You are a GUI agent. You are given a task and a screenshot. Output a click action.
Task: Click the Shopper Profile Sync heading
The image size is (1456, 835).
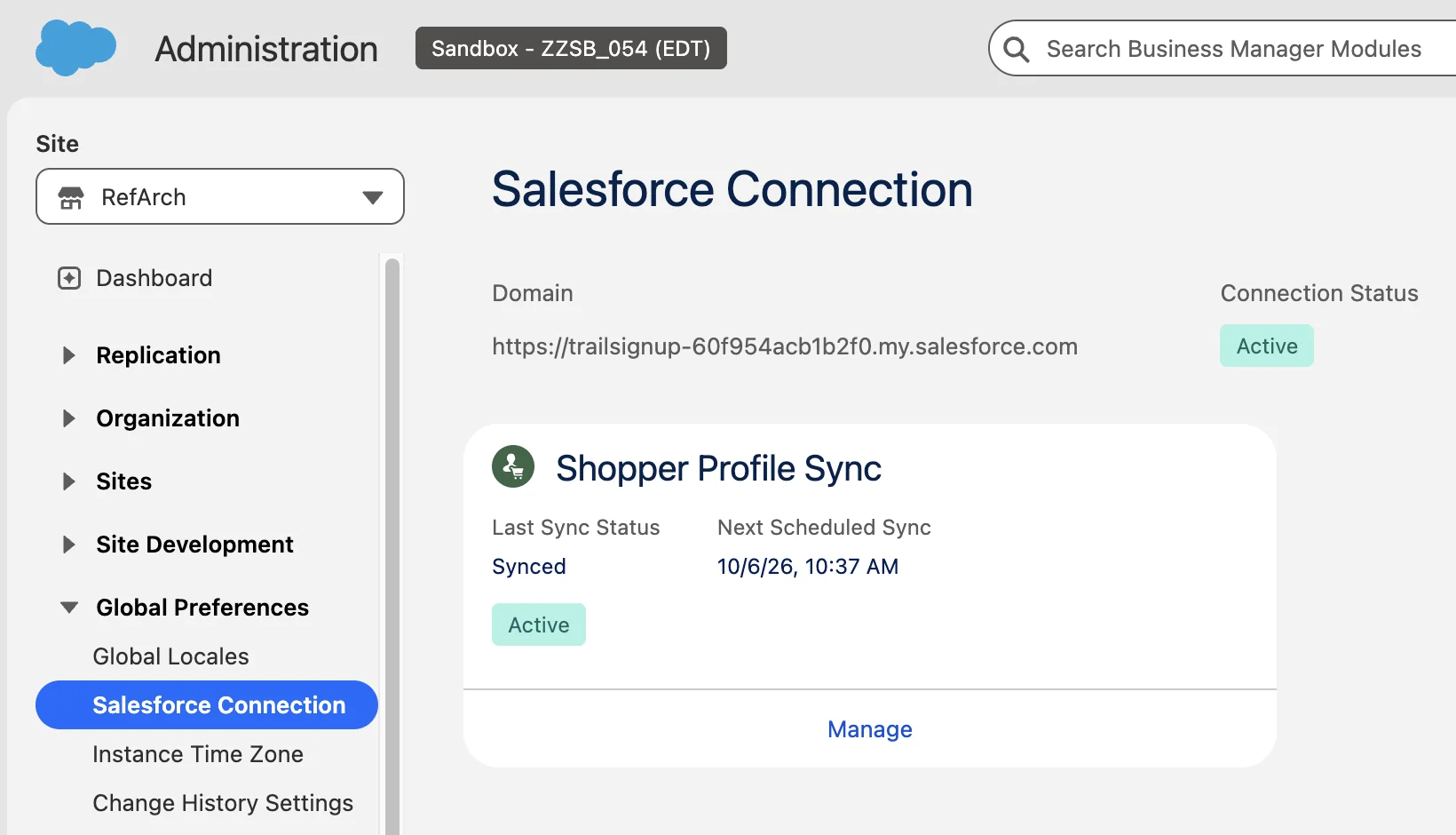coord(718,468)
